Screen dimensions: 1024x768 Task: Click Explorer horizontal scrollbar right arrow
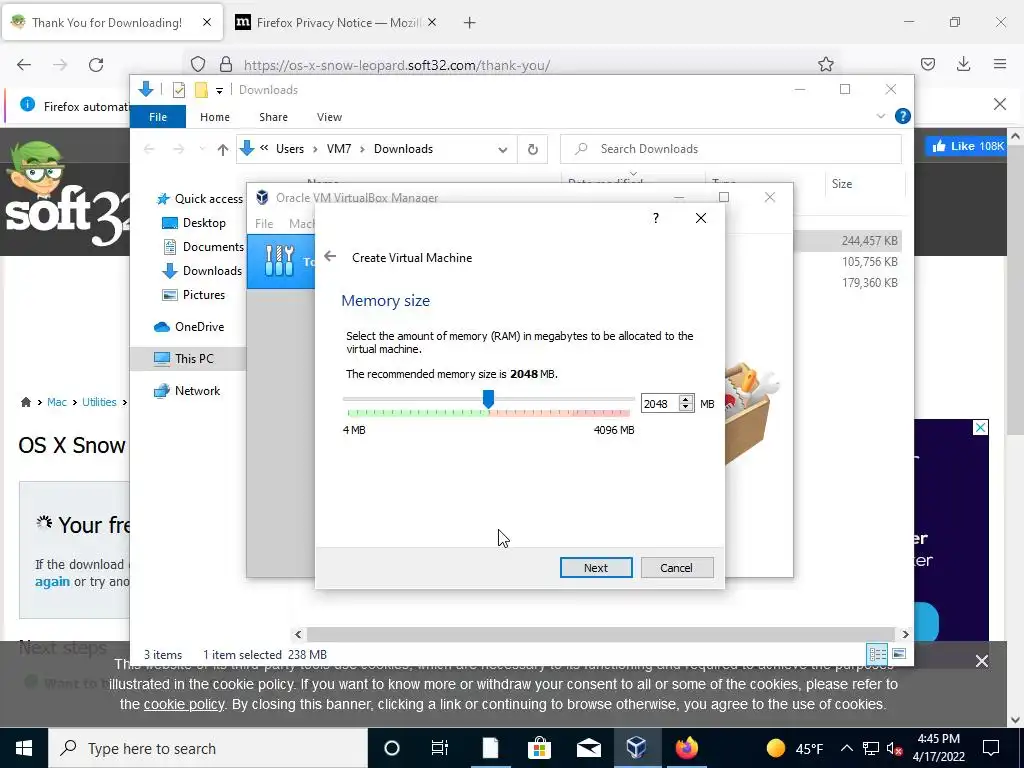[x=904, y=634]
